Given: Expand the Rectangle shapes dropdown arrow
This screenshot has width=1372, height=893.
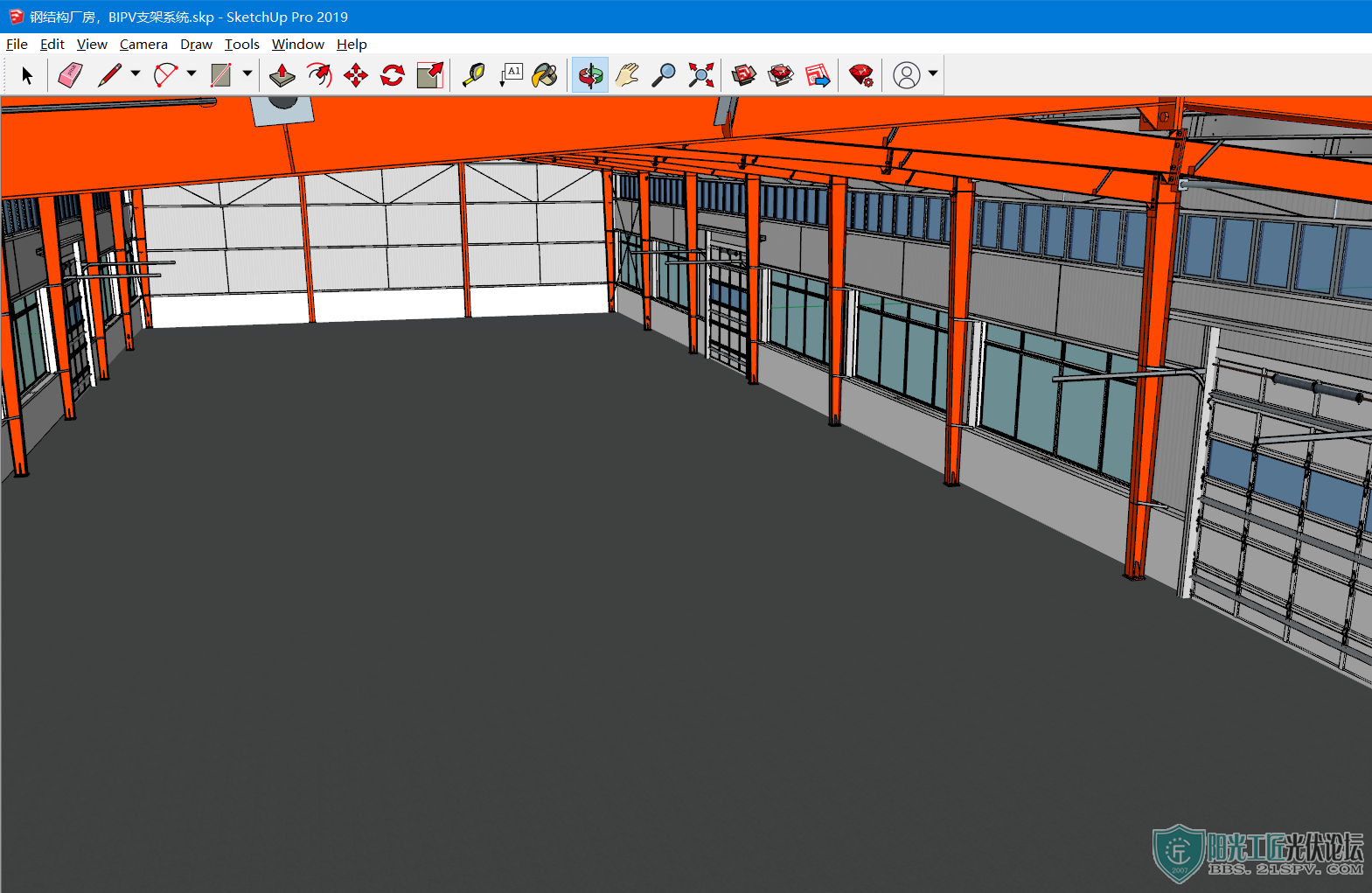Looking at the screenshot, I should tap(247, 73).
